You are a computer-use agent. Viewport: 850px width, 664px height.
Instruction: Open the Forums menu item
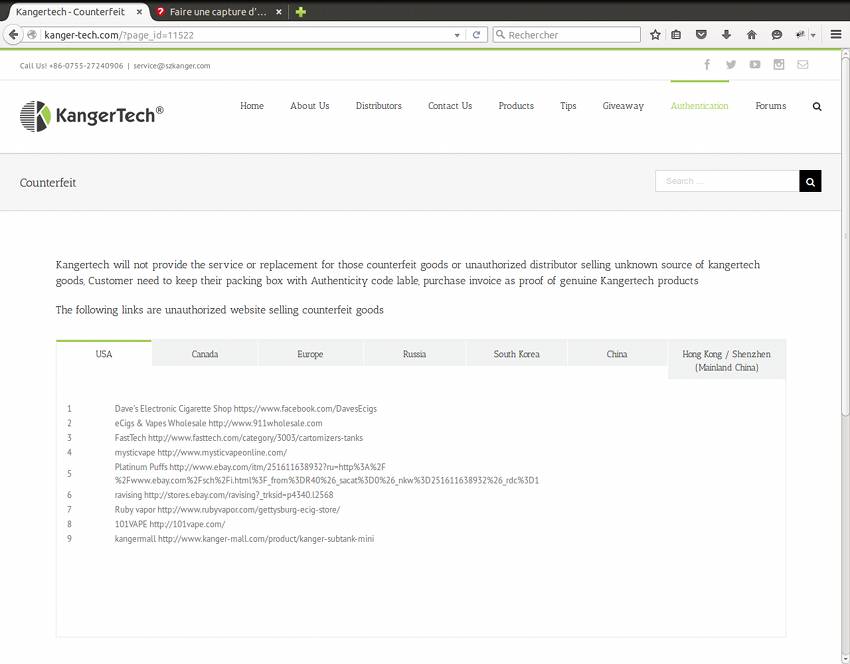(770, 106)
